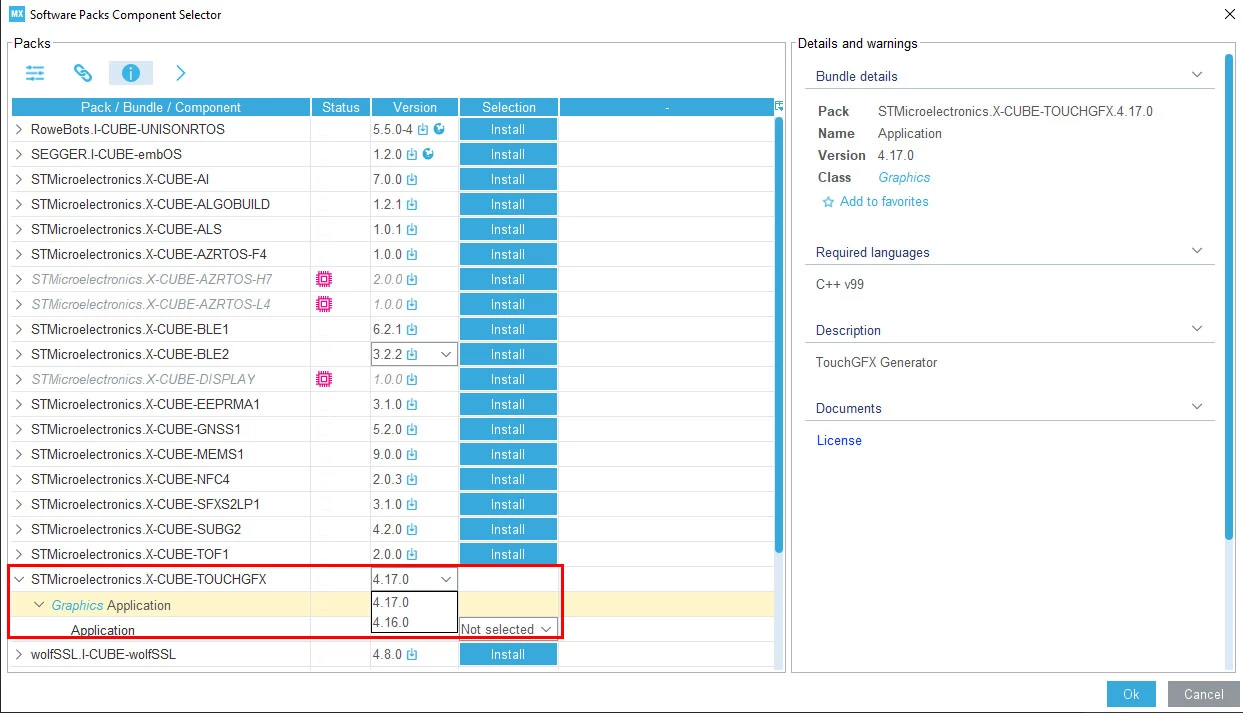Click the details panel vertical scrollbar

coord(1229,298)
